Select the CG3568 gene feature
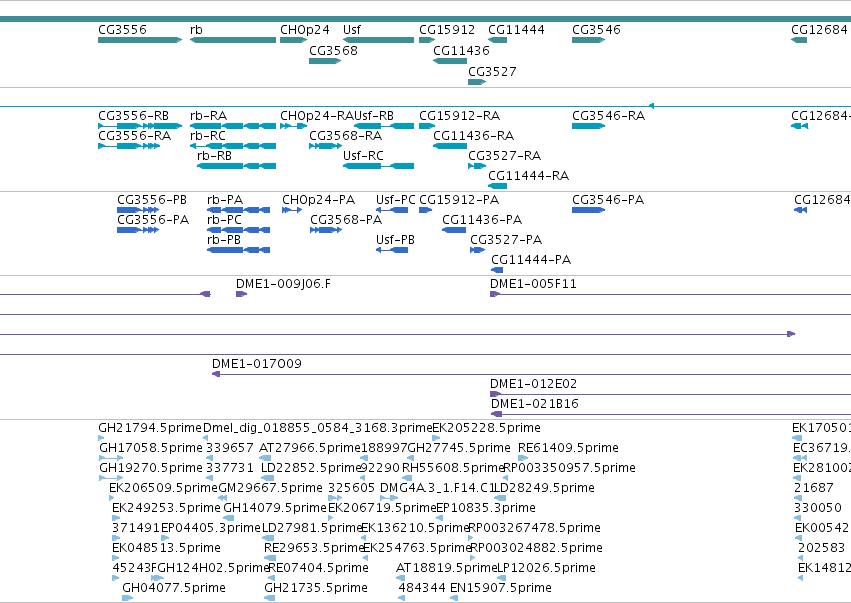 (x=325, y=61)
